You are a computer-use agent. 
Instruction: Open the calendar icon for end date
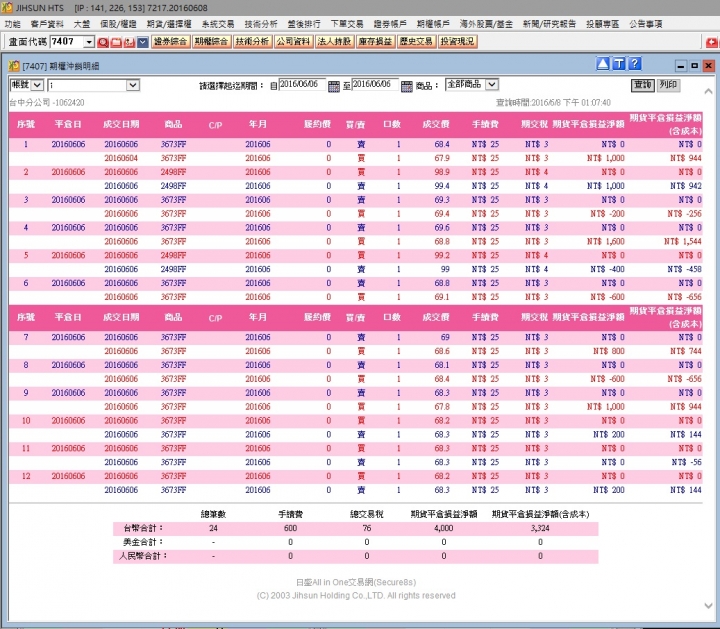pos(407,86)
